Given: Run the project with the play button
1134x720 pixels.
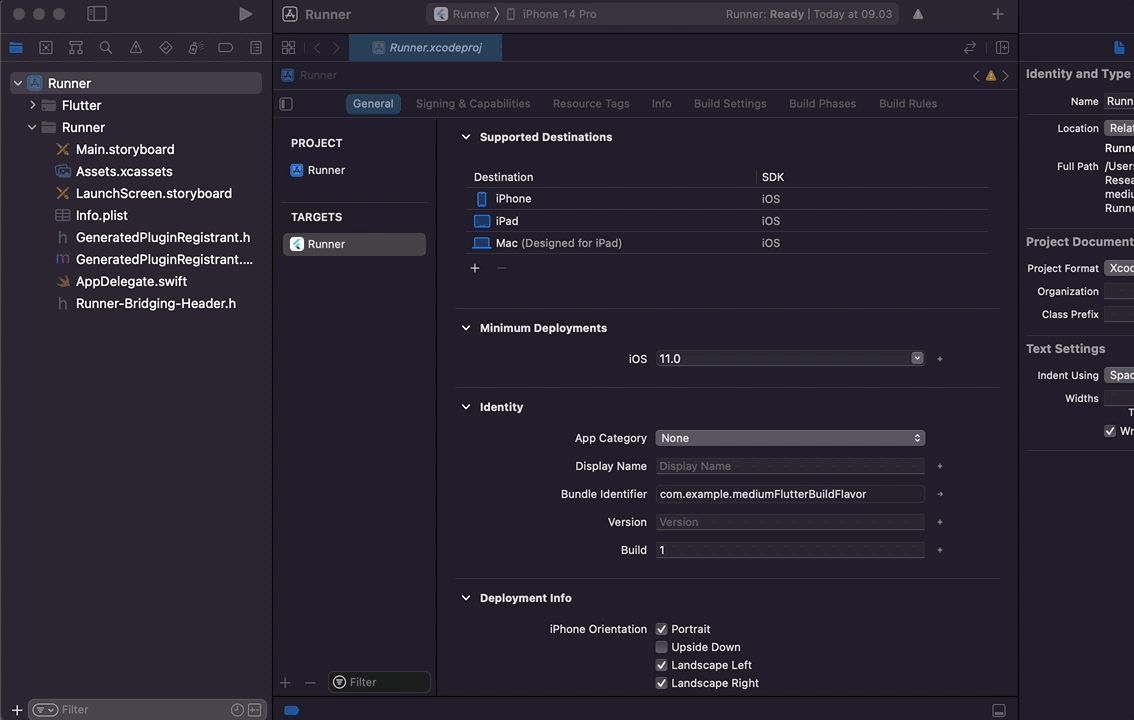Looking at the screenshot, I should [245, 14].
